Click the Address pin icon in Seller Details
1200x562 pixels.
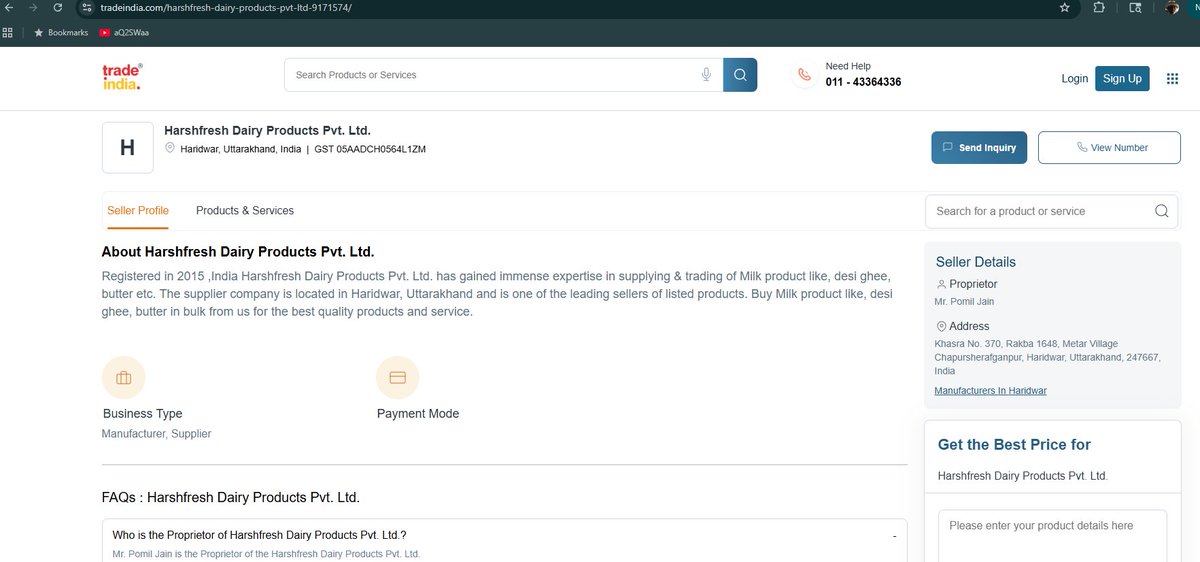[x=941, y=326]
